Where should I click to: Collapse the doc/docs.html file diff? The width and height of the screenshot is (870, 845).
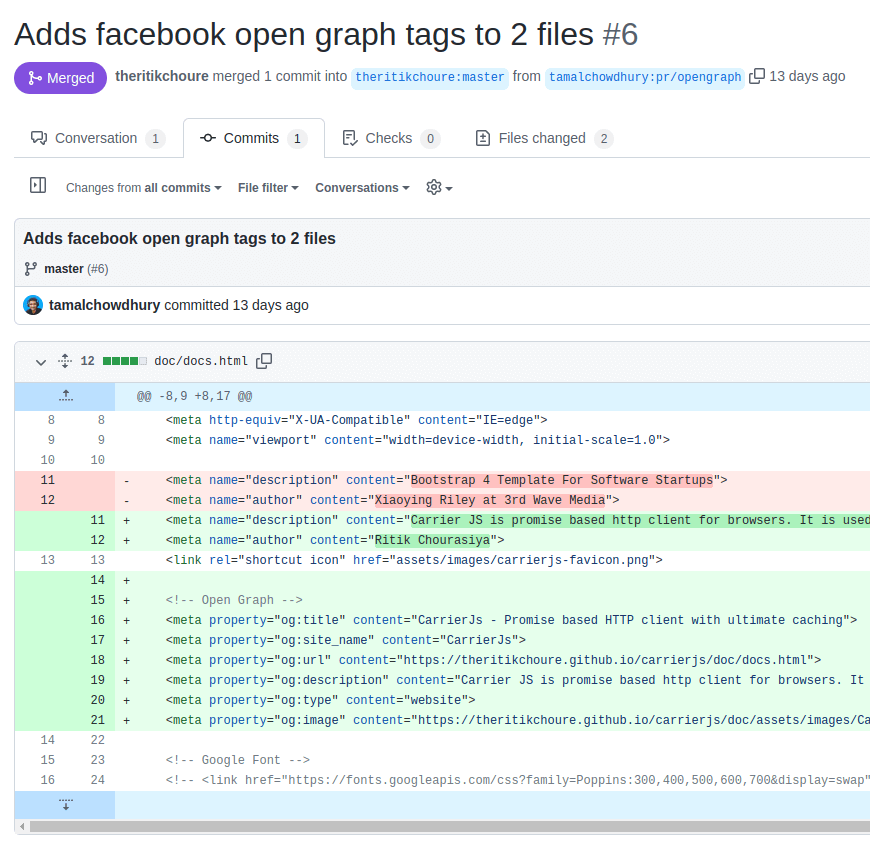[41, 362]
